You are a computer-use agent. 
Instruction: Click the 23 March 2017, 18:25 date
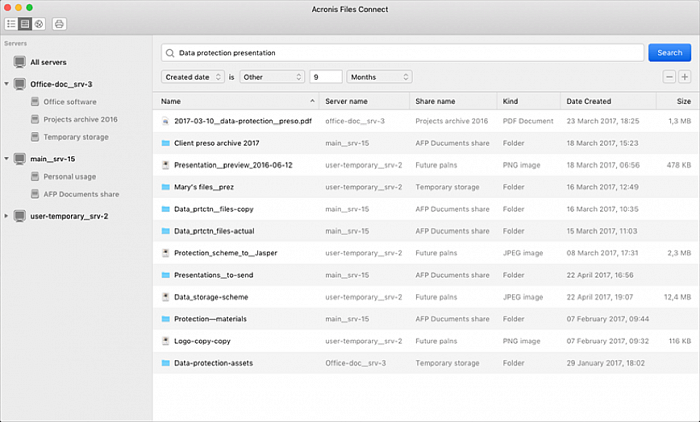(x=603, y=121)
